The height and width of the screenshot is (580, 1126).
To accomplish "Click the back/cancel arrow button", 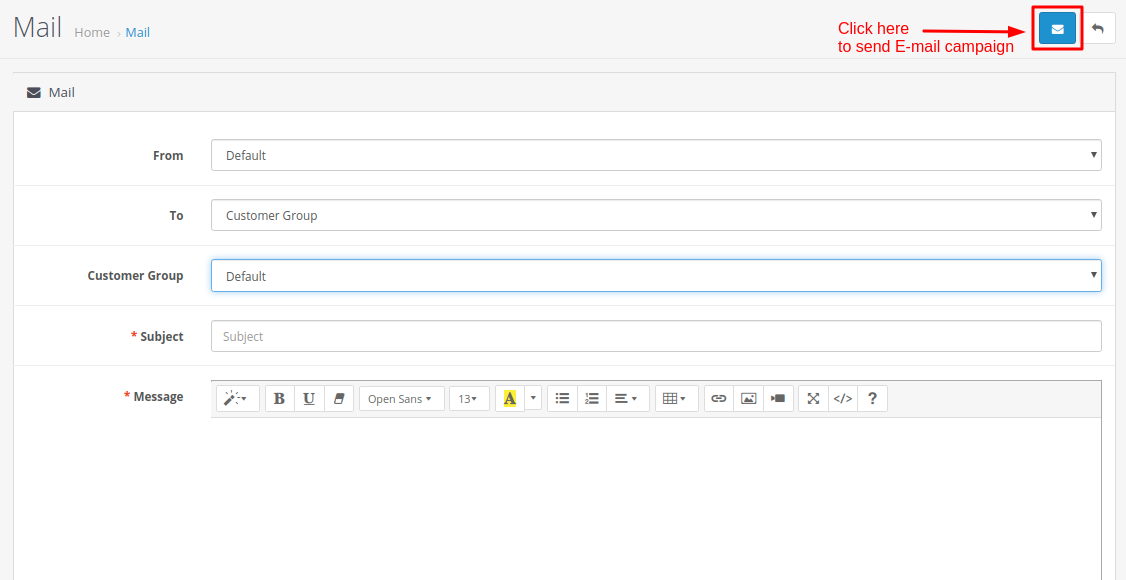I will coord(1098,28).
